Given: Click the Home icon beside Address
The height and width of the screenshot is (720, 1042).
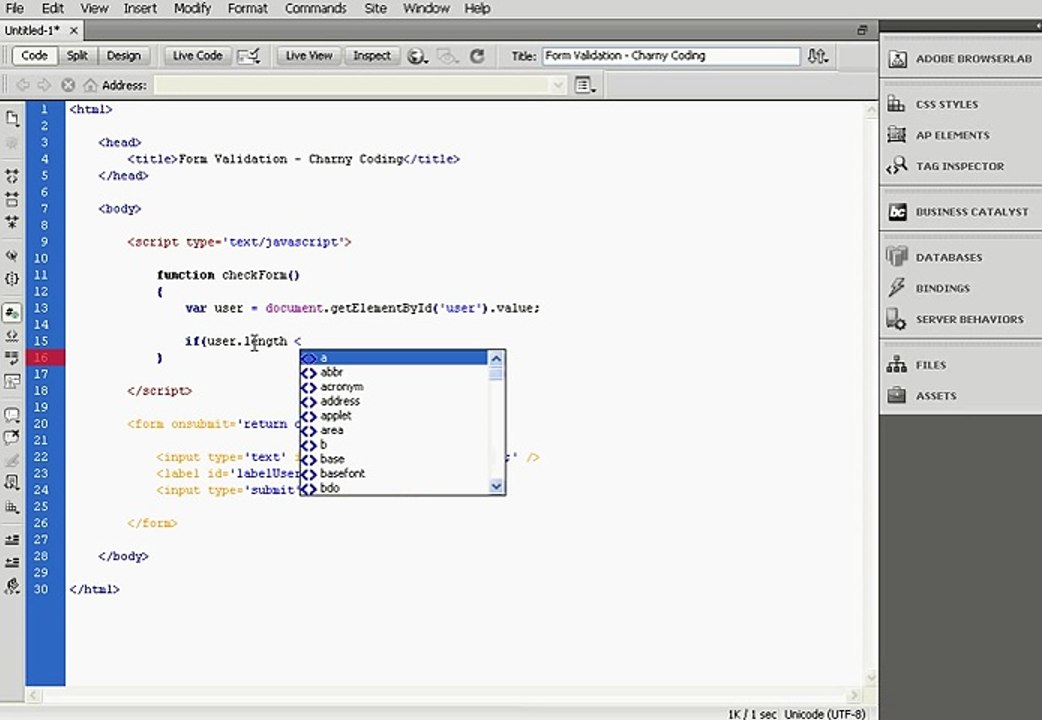Looking at the screenshot, I should [x=90, y=85].
